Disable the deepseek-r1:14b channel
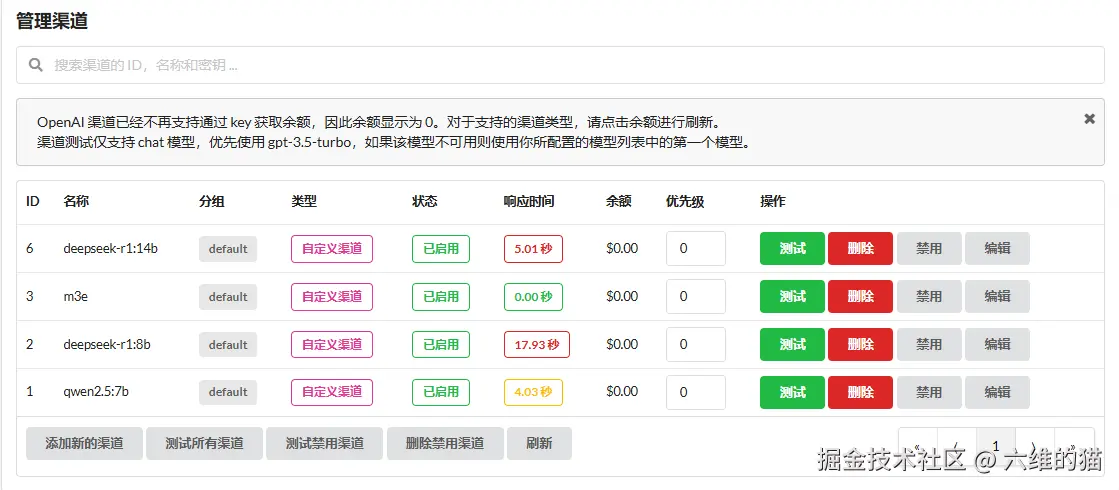1119x490 pixels. point(929,248)
